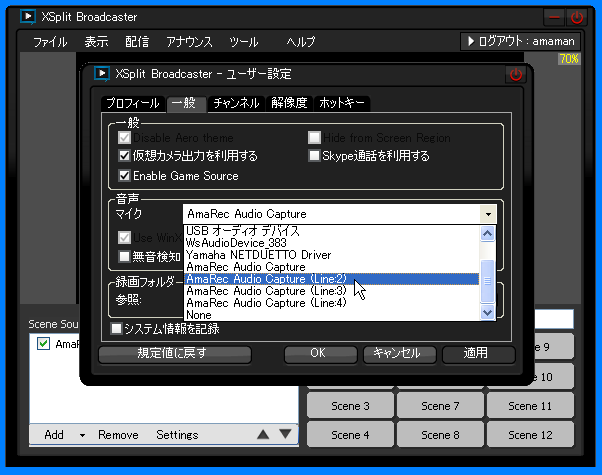The height and width of the screenshot is (475, 602).
Task: Move source down with the down arrow
Action: click(285, 434)
